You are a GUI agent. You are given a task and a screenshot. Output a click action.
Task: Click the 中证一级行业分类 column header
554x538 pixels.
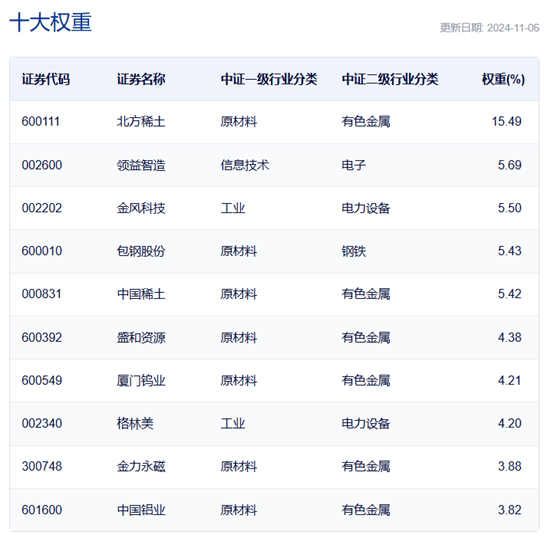point(269,79)
